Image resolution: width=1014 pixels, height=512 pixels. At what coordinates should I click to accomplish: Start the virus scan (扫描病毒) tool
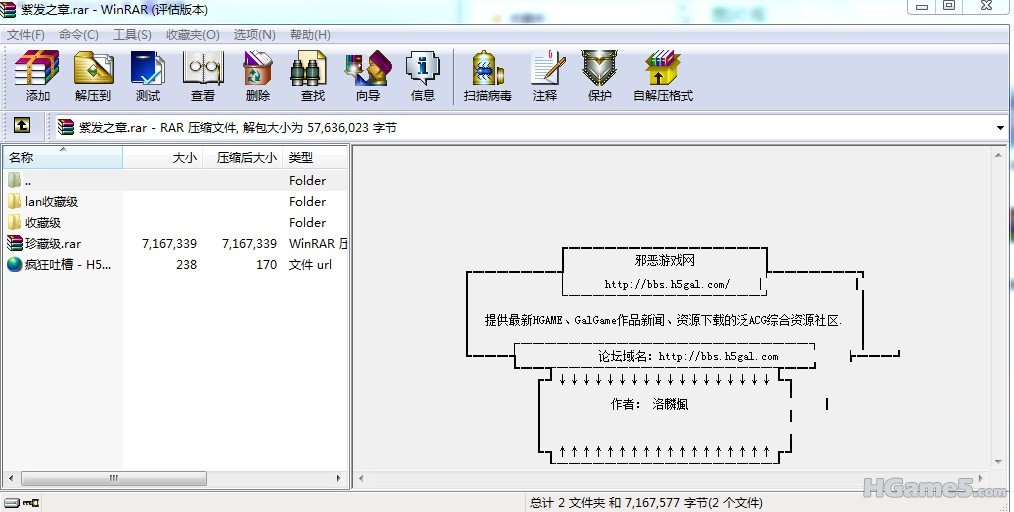point(487,76)
